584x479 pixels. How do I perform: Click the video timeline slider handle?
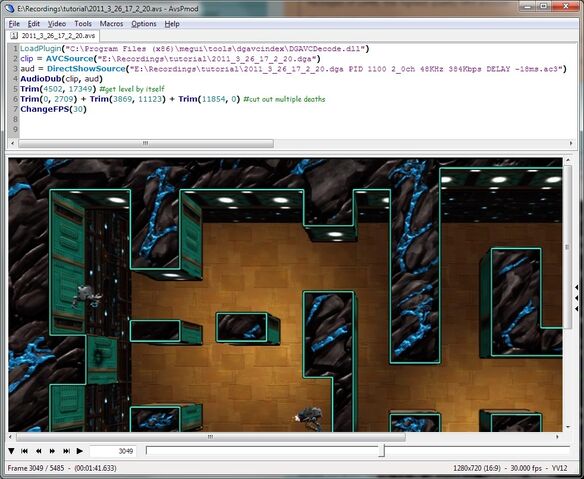pyautogui.click(x=382, y=450)
